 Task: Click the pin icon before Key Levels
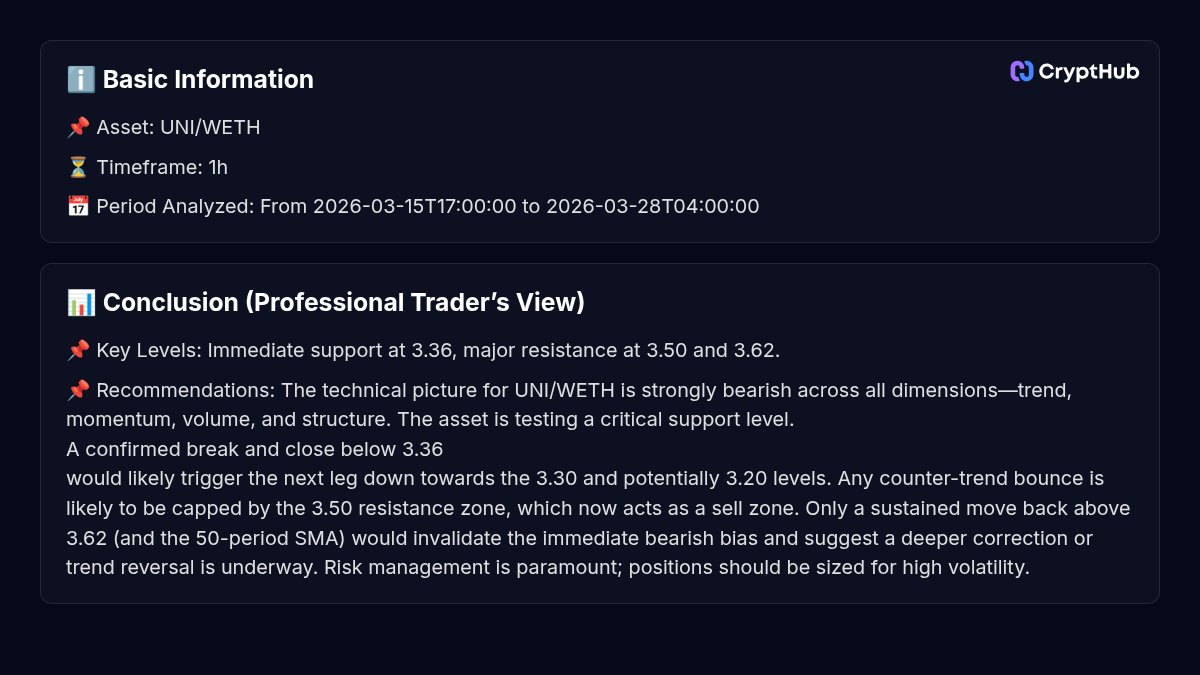point(78,351)
